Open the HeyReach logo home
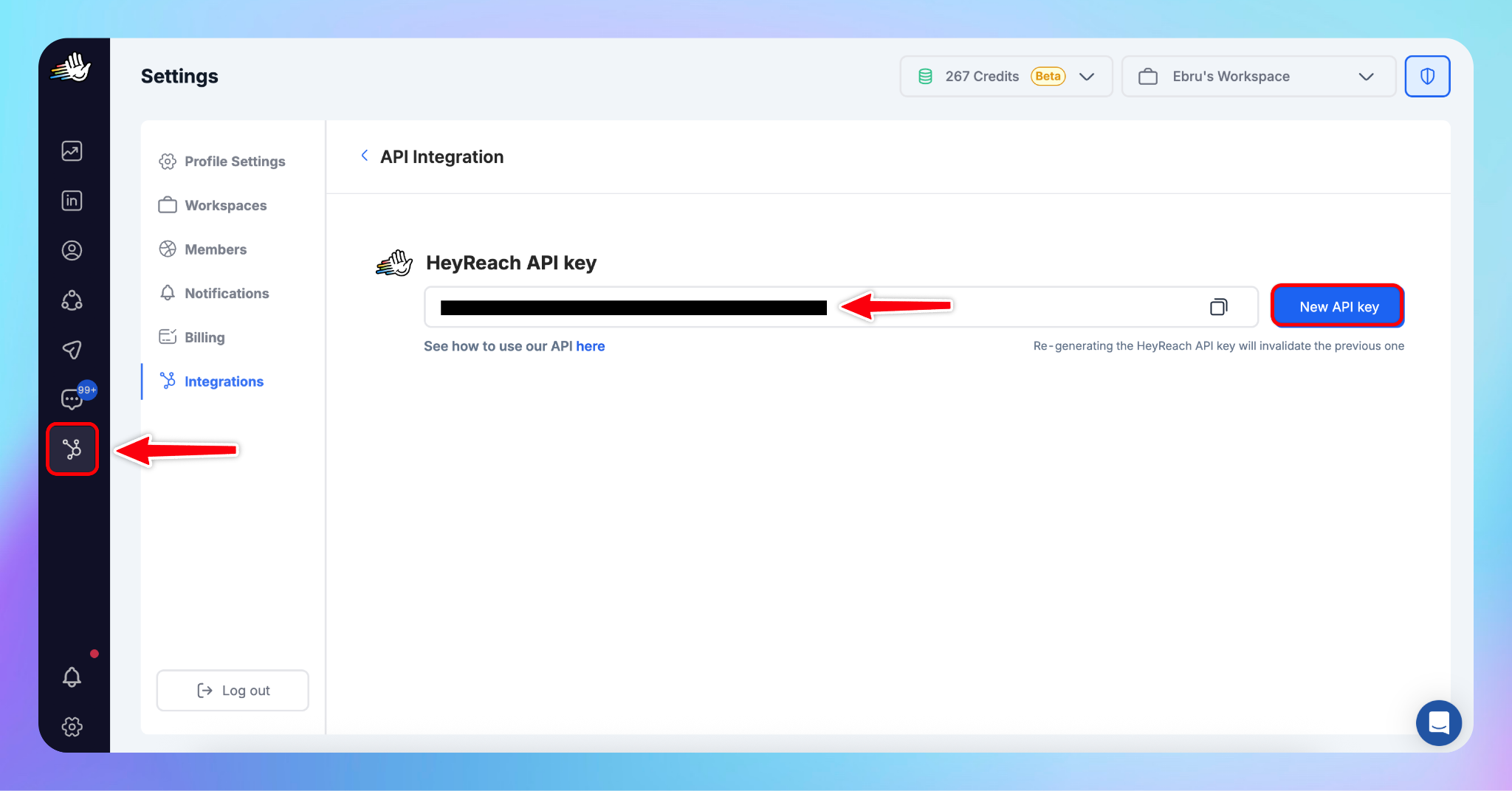 pos(71,68)
